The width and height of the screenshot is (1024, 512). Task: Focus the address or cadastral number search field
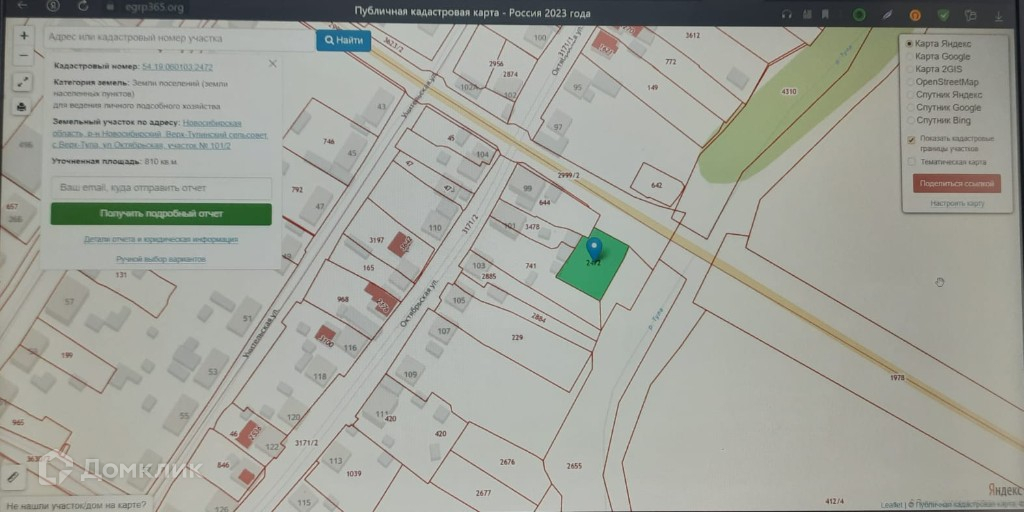tap(180, 39)
